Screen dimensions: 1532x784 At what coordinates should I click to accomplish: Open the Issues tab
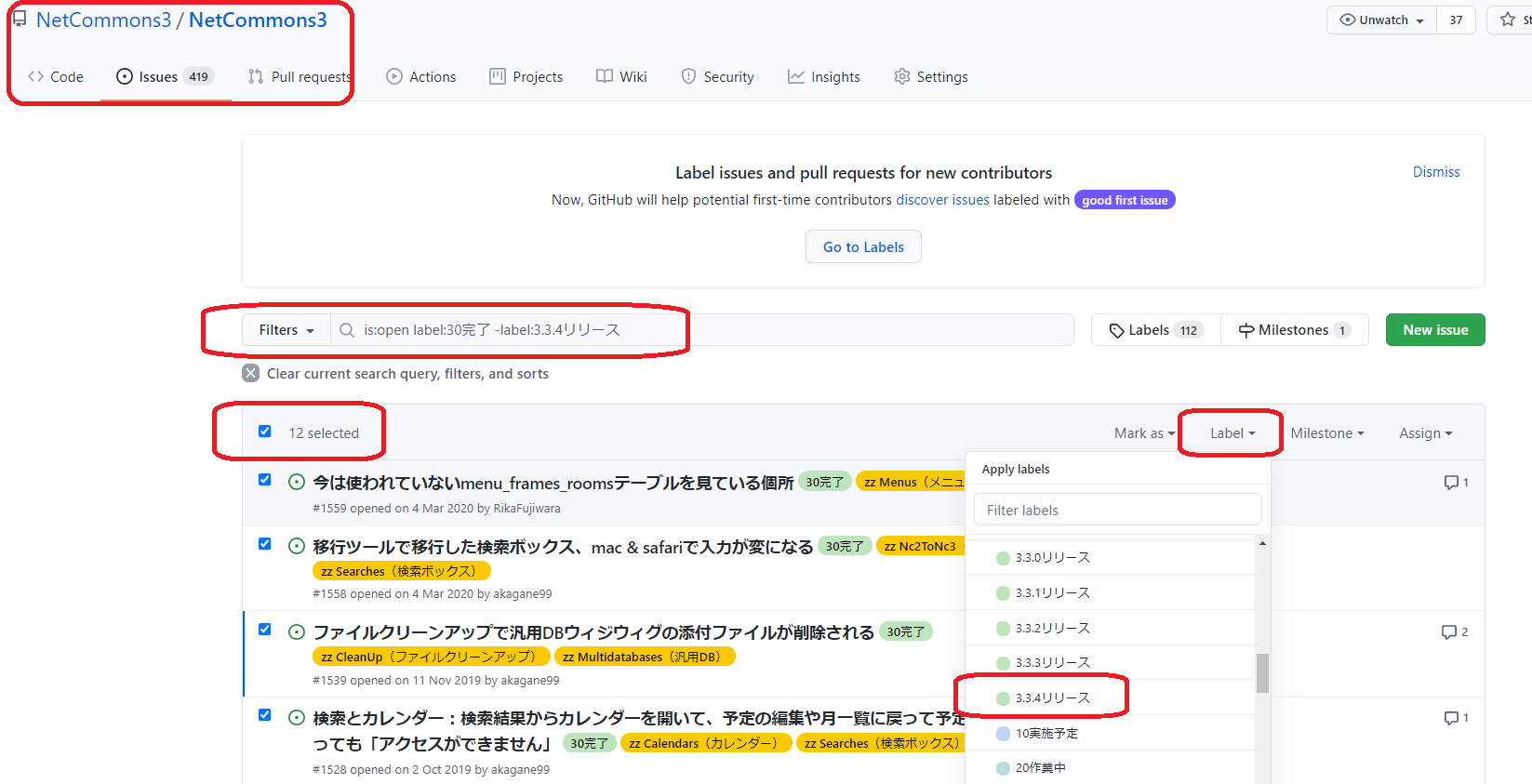[x=165, y=77]
